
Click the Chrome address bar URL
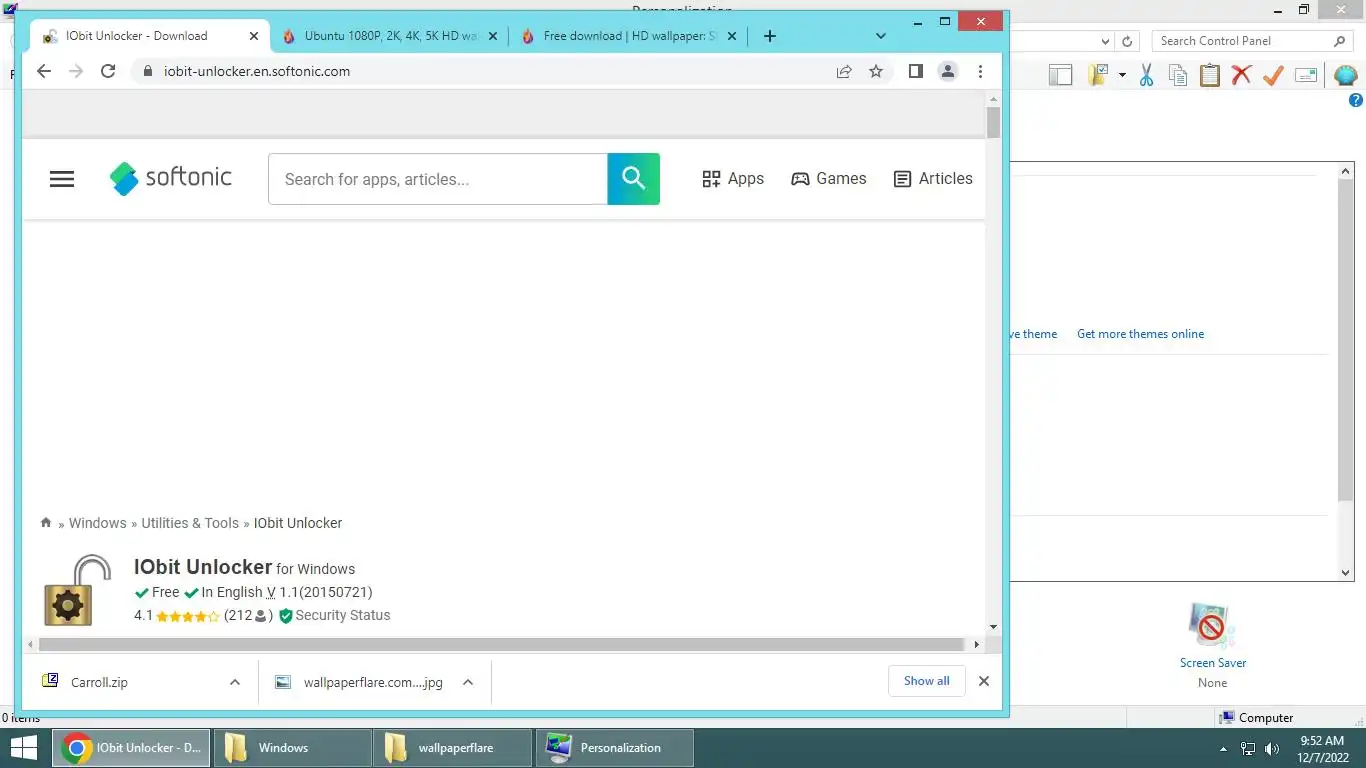(257, 71)
